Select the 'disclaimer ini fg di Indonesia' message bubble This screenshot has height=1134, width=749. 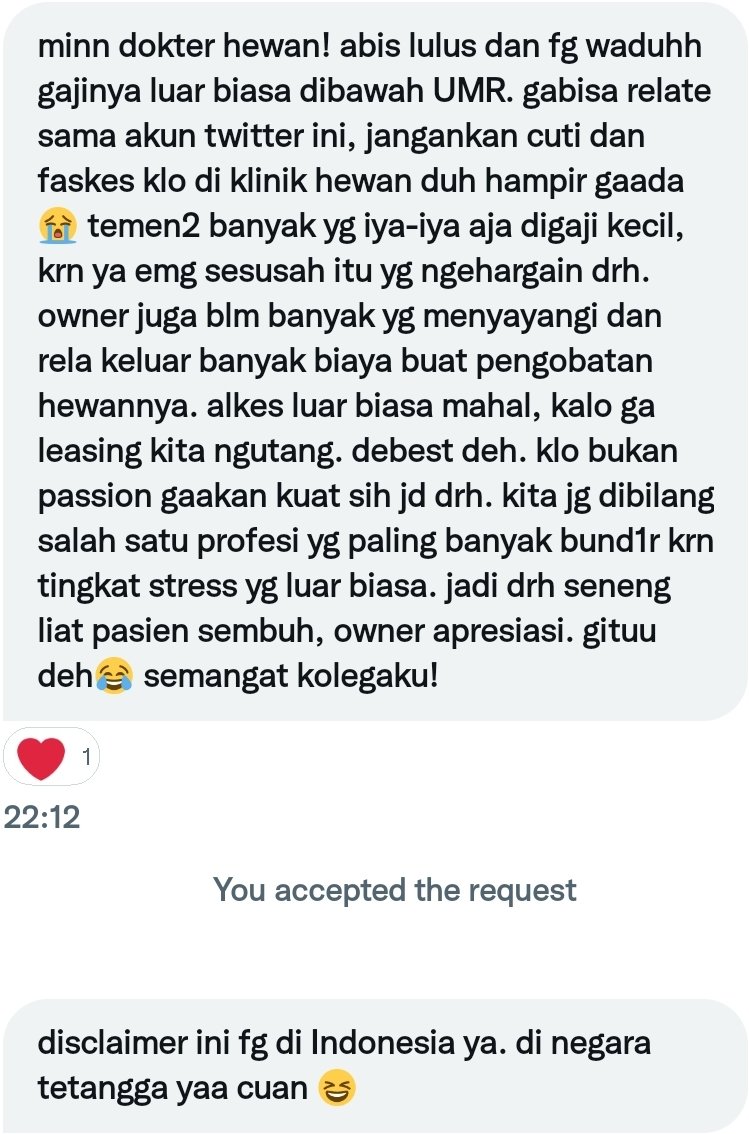(x=374, y=1066)
